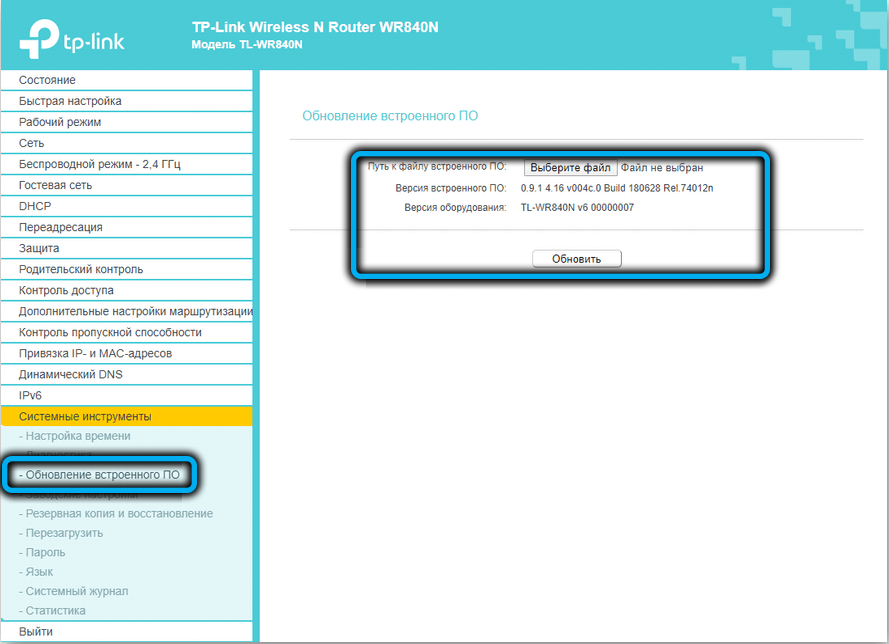Expand the Сеть menu section
The height and width of the screenshot is (644, 889).
pyautogui.click(x=31, y=143)
